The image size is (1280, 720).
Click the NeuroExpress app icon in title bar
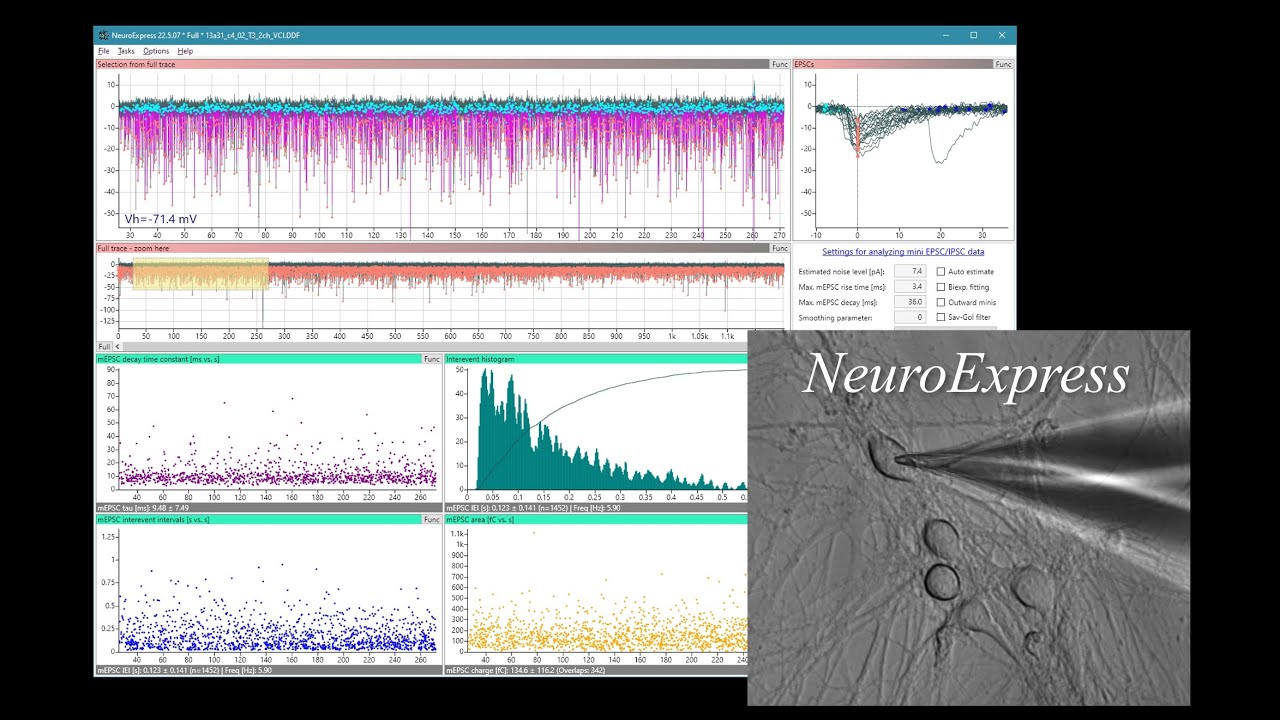pos(103,35)
